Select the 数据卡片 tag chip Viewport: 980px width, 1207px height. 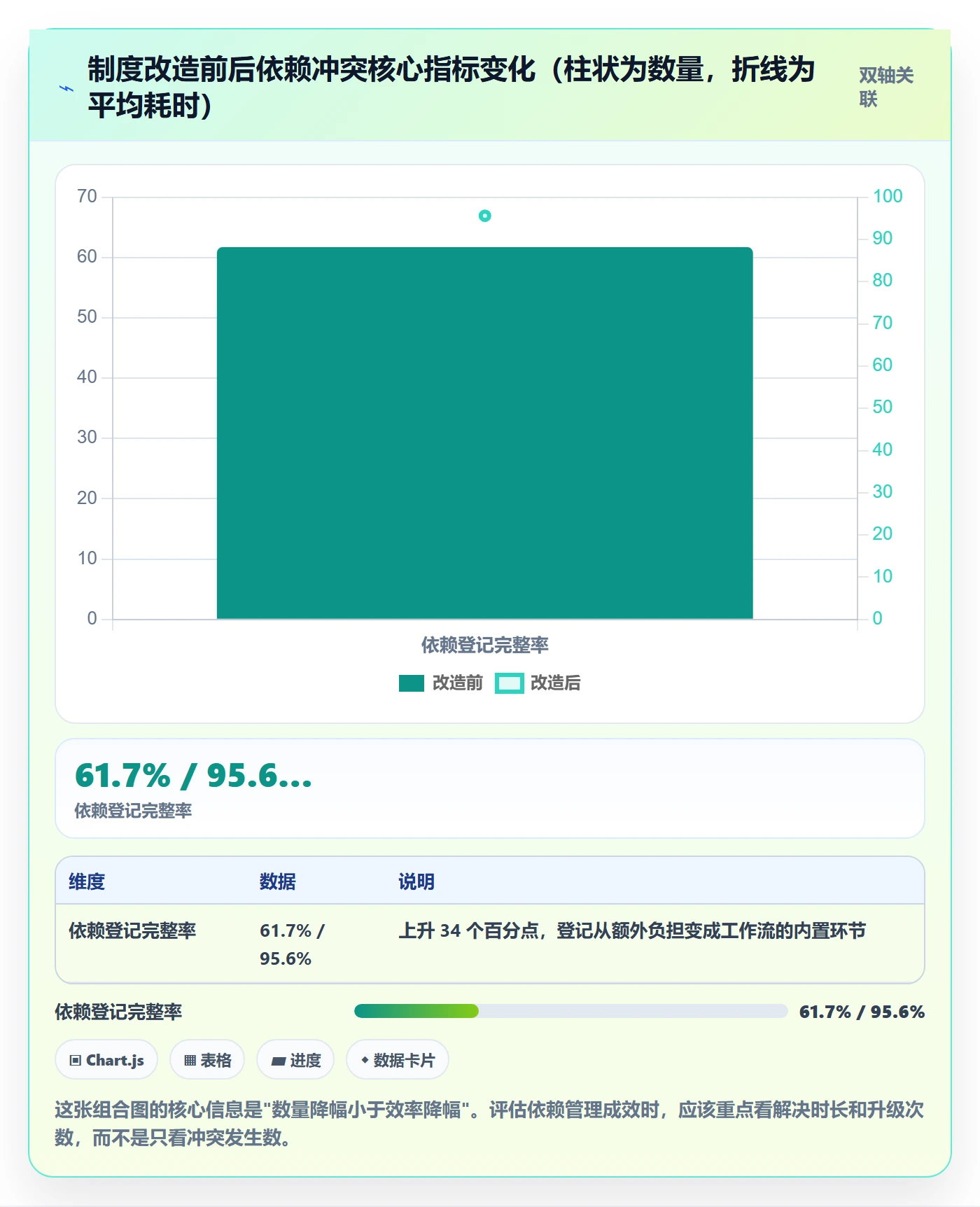398,1060
